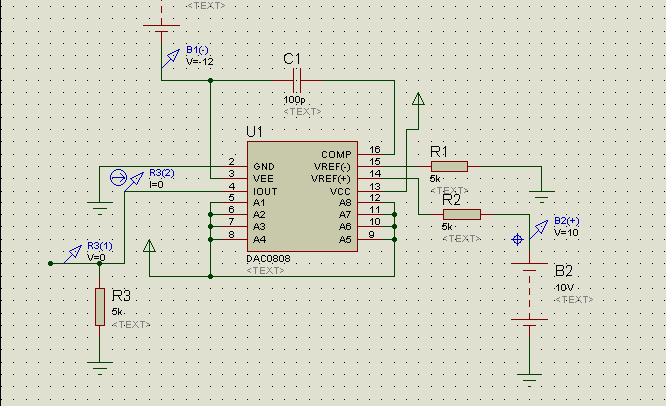This screenshot has width=666, height=406.
Task: Click the 10V battery value text
Action: click(565, 288)
